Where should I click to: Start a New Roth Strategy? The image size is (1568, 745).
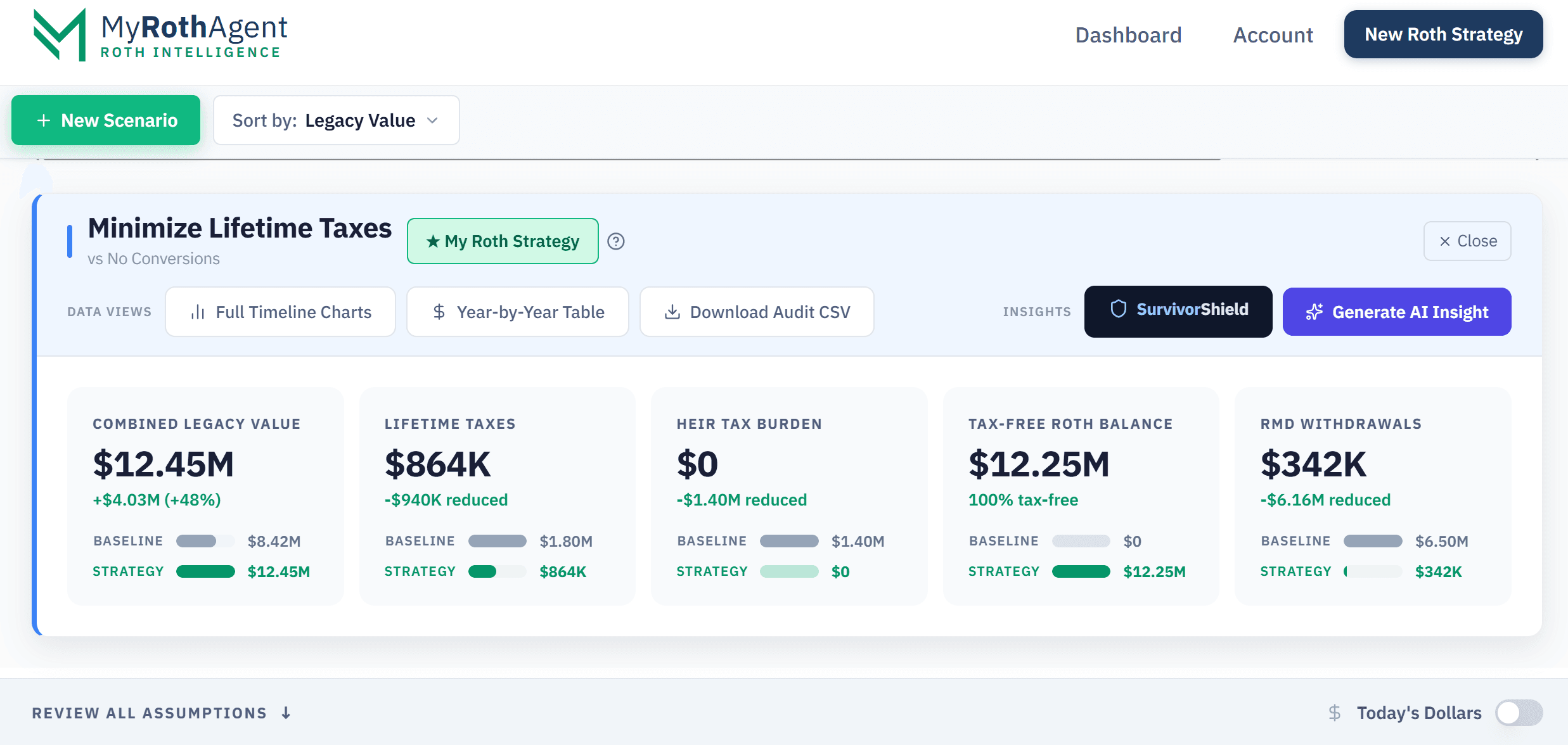pos(1443,34)
